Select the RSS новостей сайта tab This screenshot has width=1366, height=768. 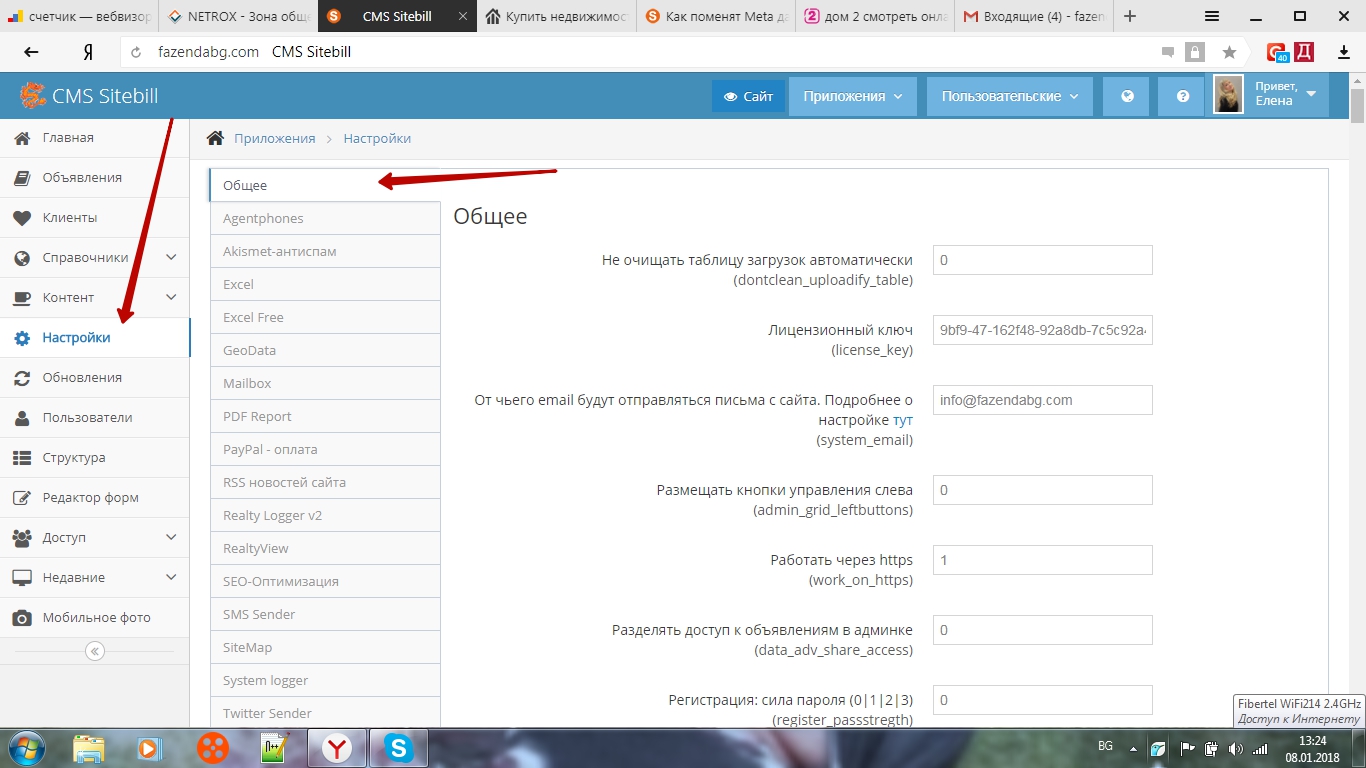[x=325, y=482]
